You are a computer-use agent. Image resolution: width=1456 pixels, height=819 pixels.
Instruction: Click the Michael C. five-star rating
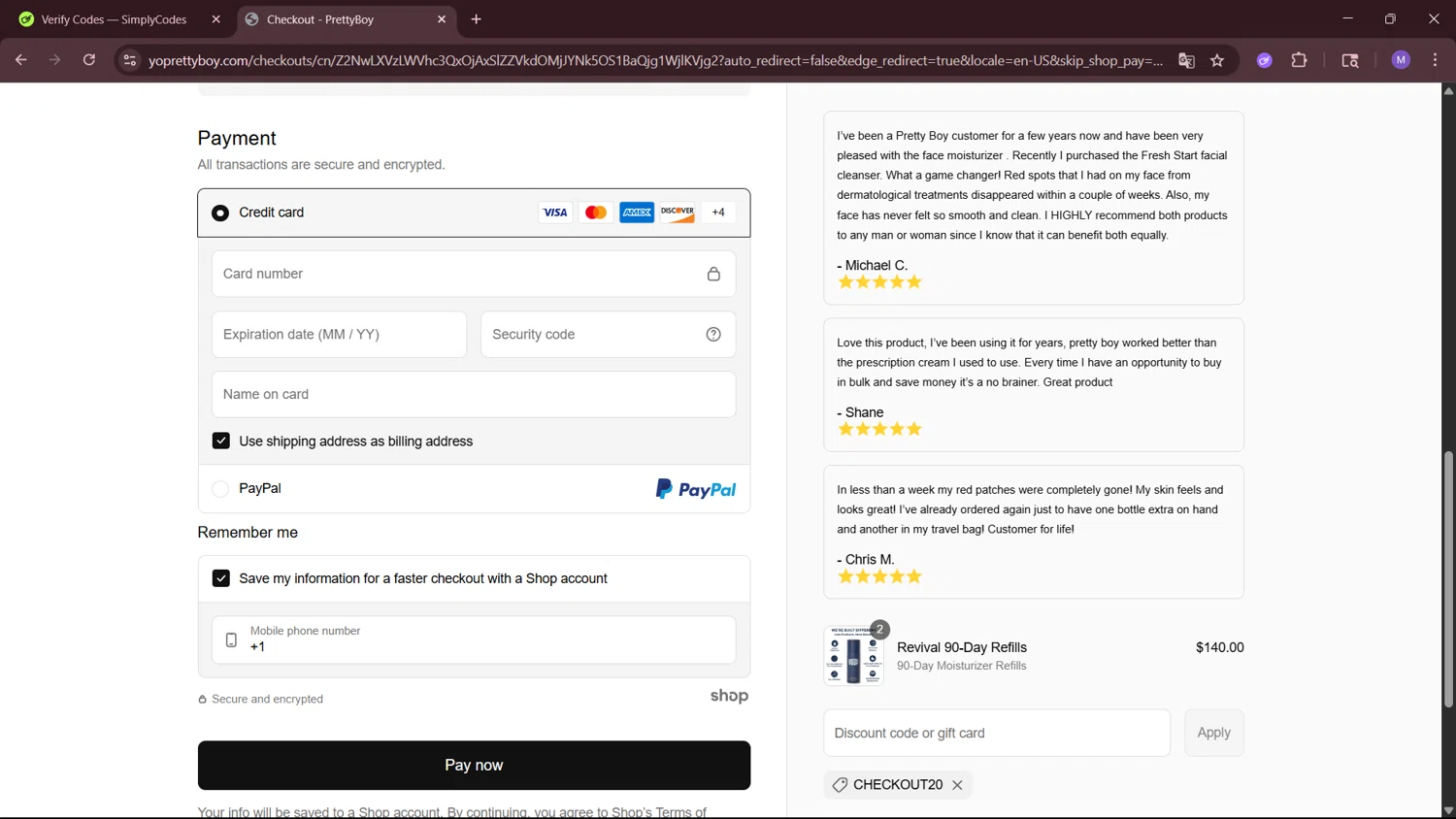pyautogui.click(x=879, y=282)
